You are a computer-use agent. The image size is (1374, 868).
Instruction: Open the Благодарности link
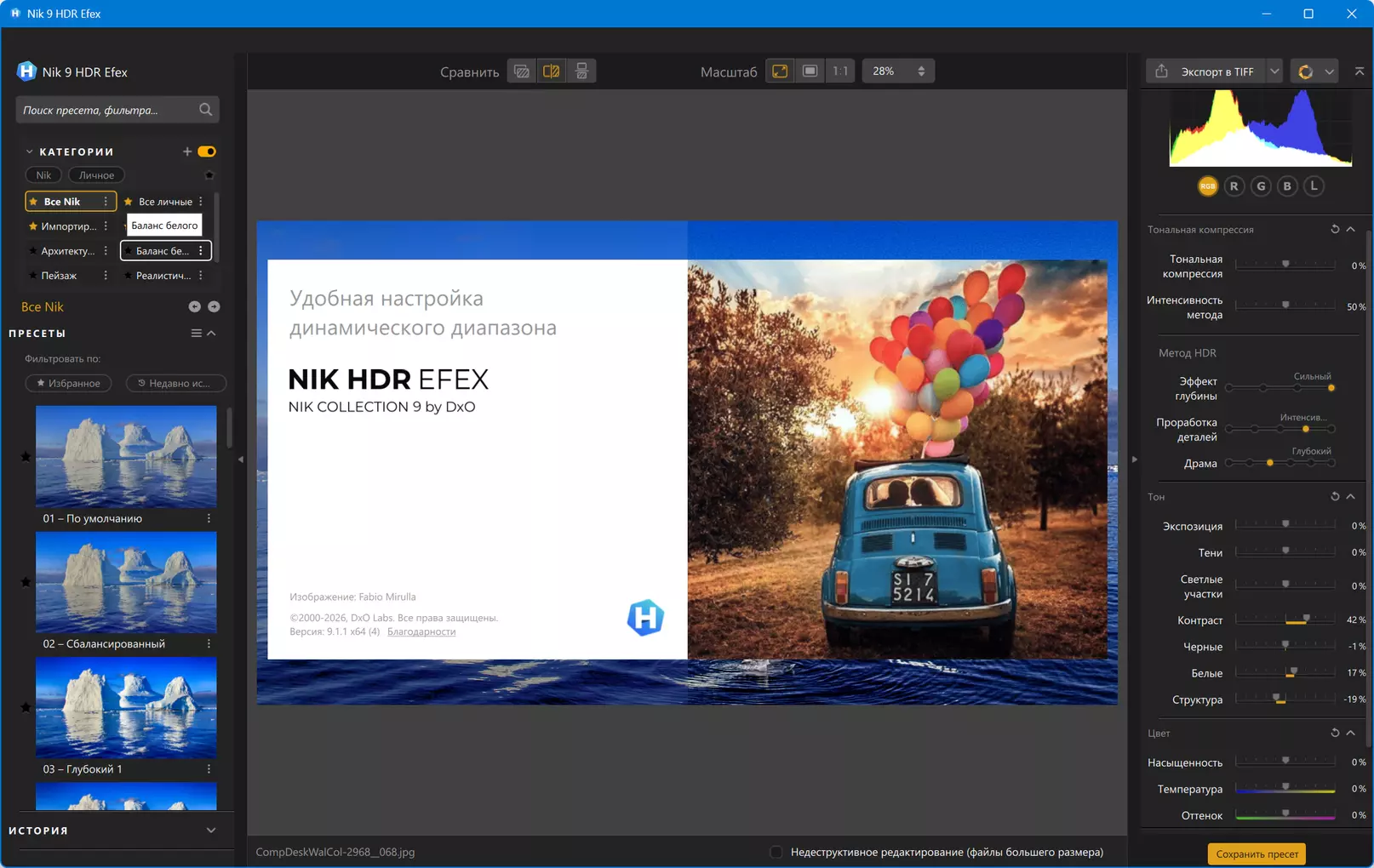tap(421, 631)
